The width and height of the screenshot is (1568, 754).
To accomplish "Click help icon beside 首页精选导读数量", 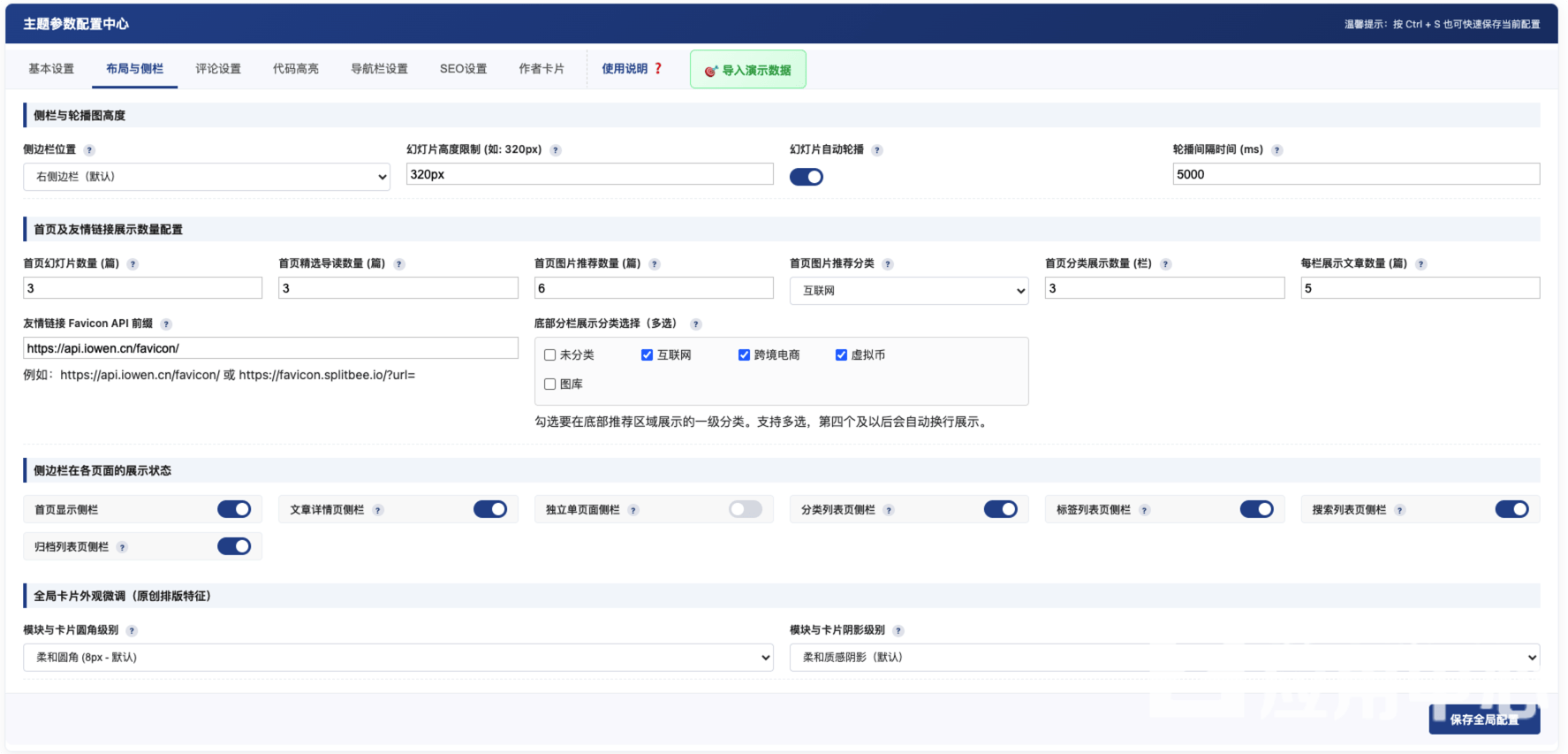I will click(x=399, y=264).
